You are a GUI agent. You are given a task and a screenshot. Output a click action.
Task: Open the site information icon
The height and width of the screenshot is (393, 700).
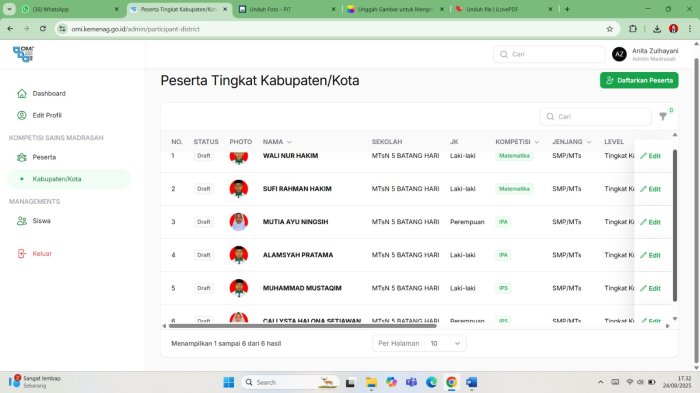point(62,29)
